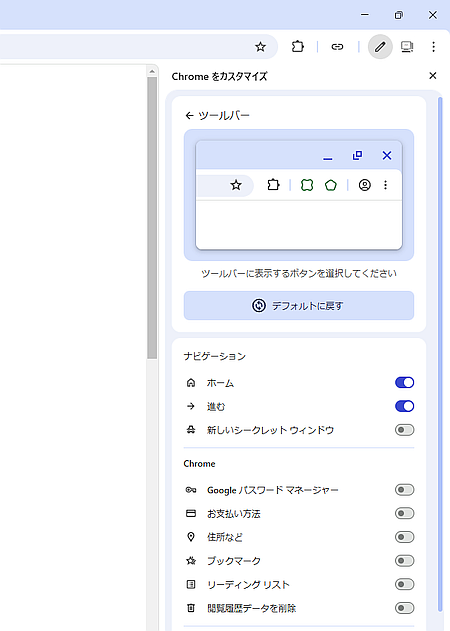Enable the 住所など toggle
The height and width of the screenshot is (631, 450).
405,537
